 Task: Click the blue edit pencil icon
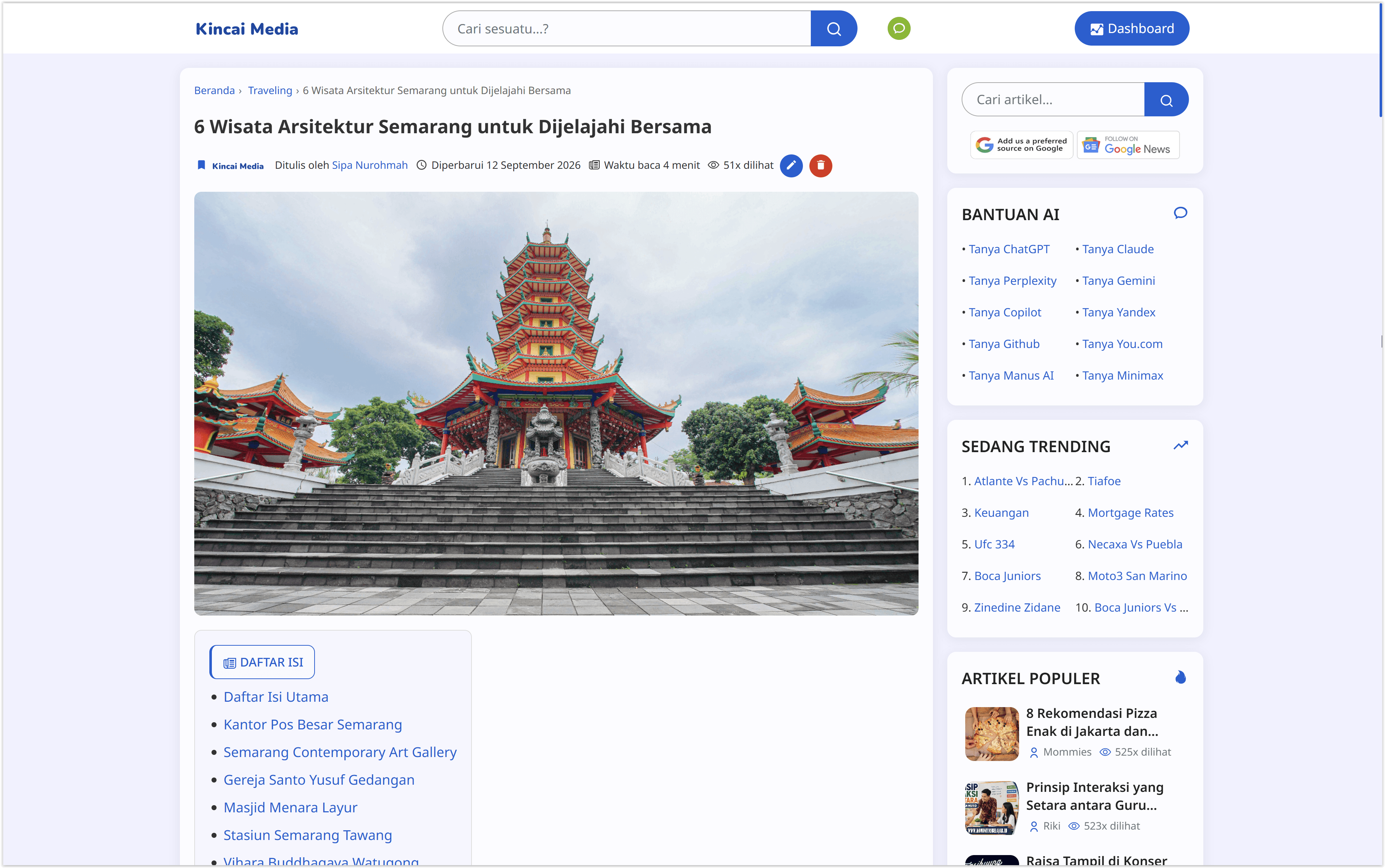(791, 165)
